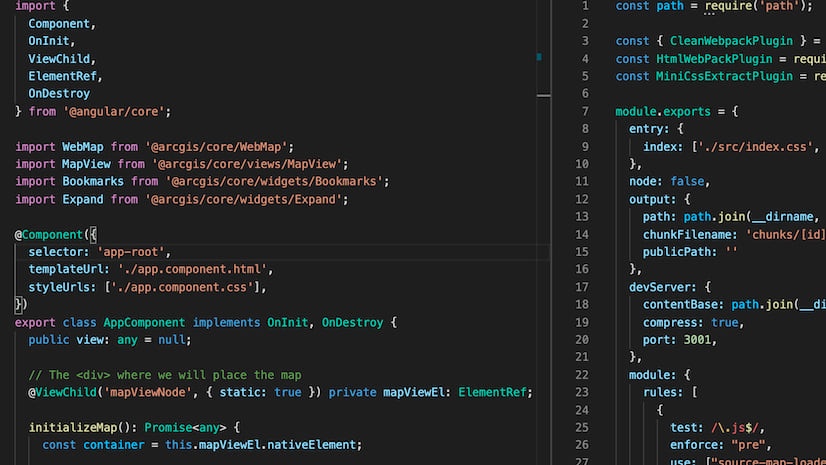Click the 'templateUrl' property key
This screenshot has height=465, width=826.
66,270
